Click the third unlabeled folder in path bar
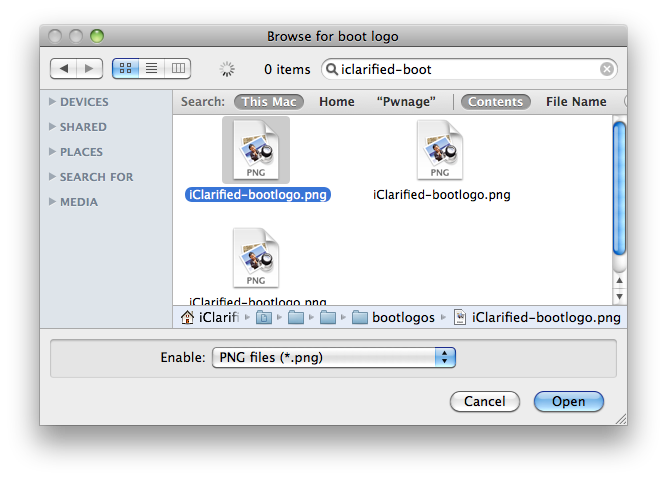 pyautogui.click(x=328, y=317)
